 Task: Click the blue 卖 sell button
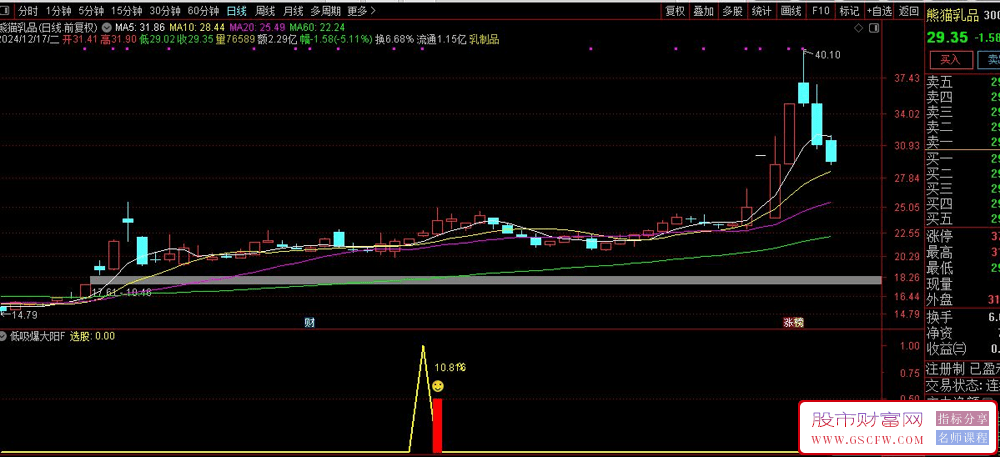pos(990,60)
